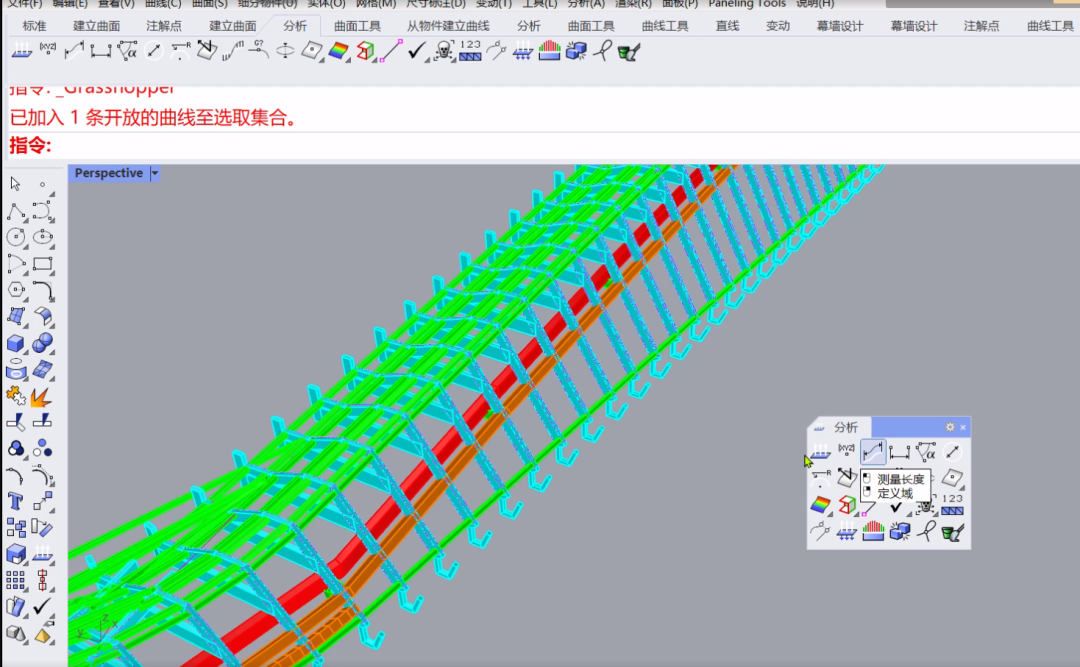Switch to the 标准 toolbar tab

pyautogui.click(x=34, y=26)
